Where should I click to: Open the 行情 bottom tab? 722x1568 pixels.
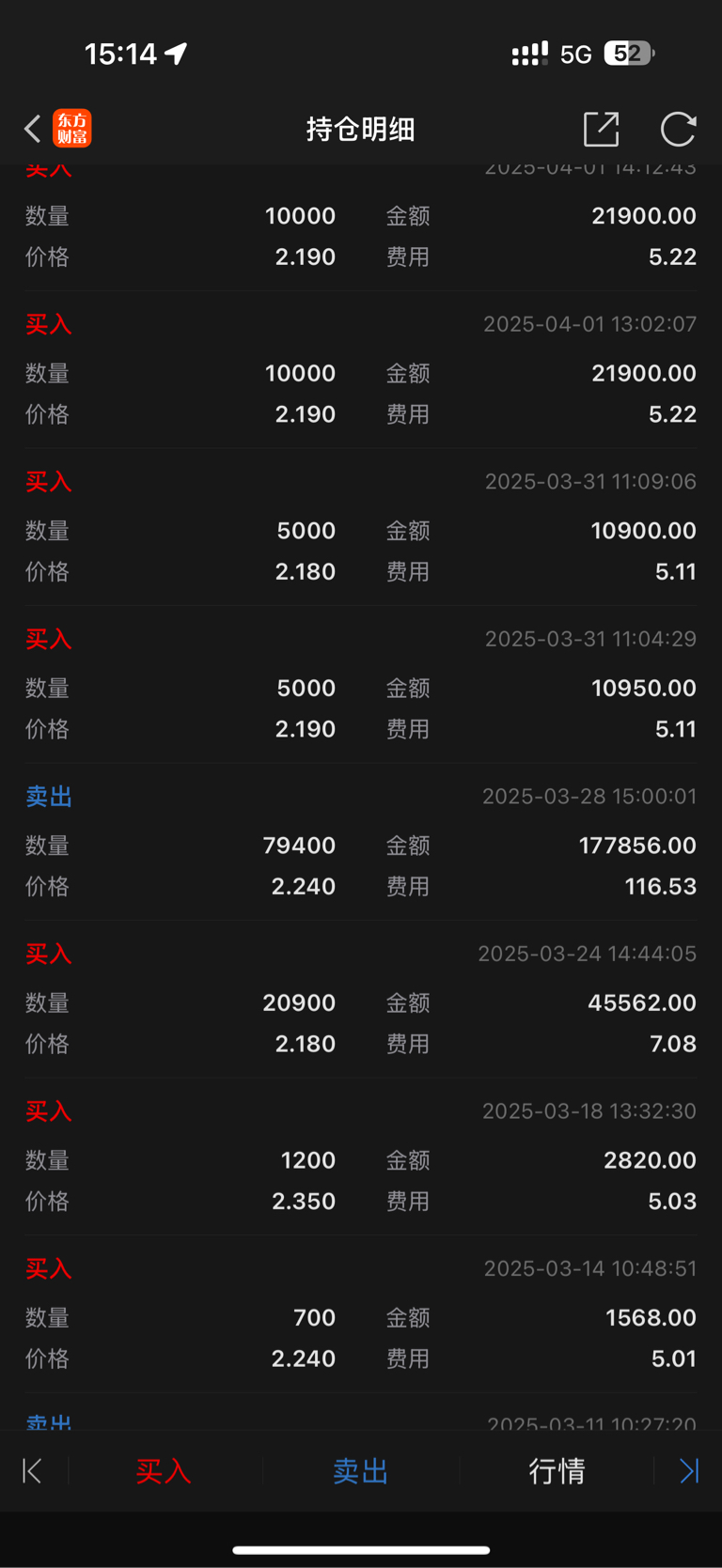click(557, 1470)
